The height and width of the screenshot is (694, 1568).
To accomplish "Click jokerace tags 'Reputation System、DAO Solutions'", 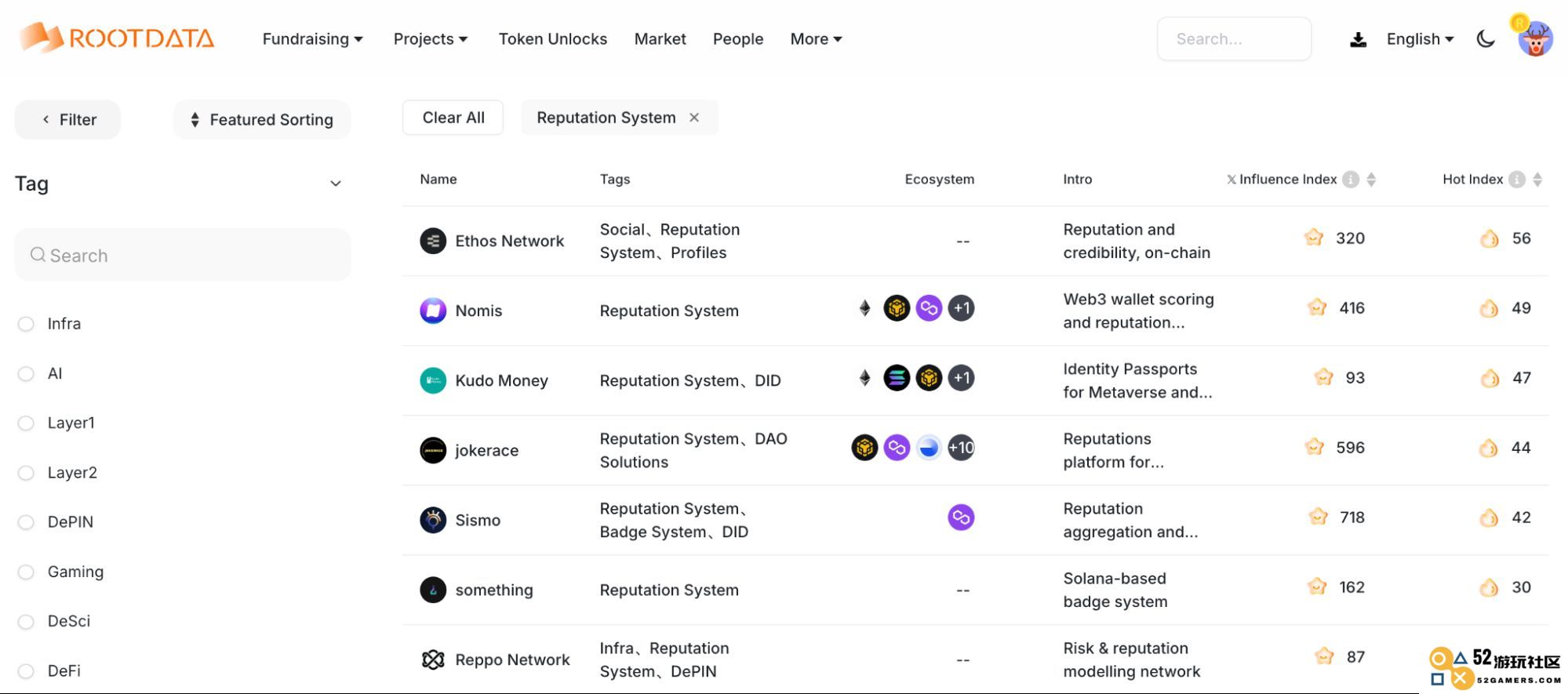I will point(693,450).
